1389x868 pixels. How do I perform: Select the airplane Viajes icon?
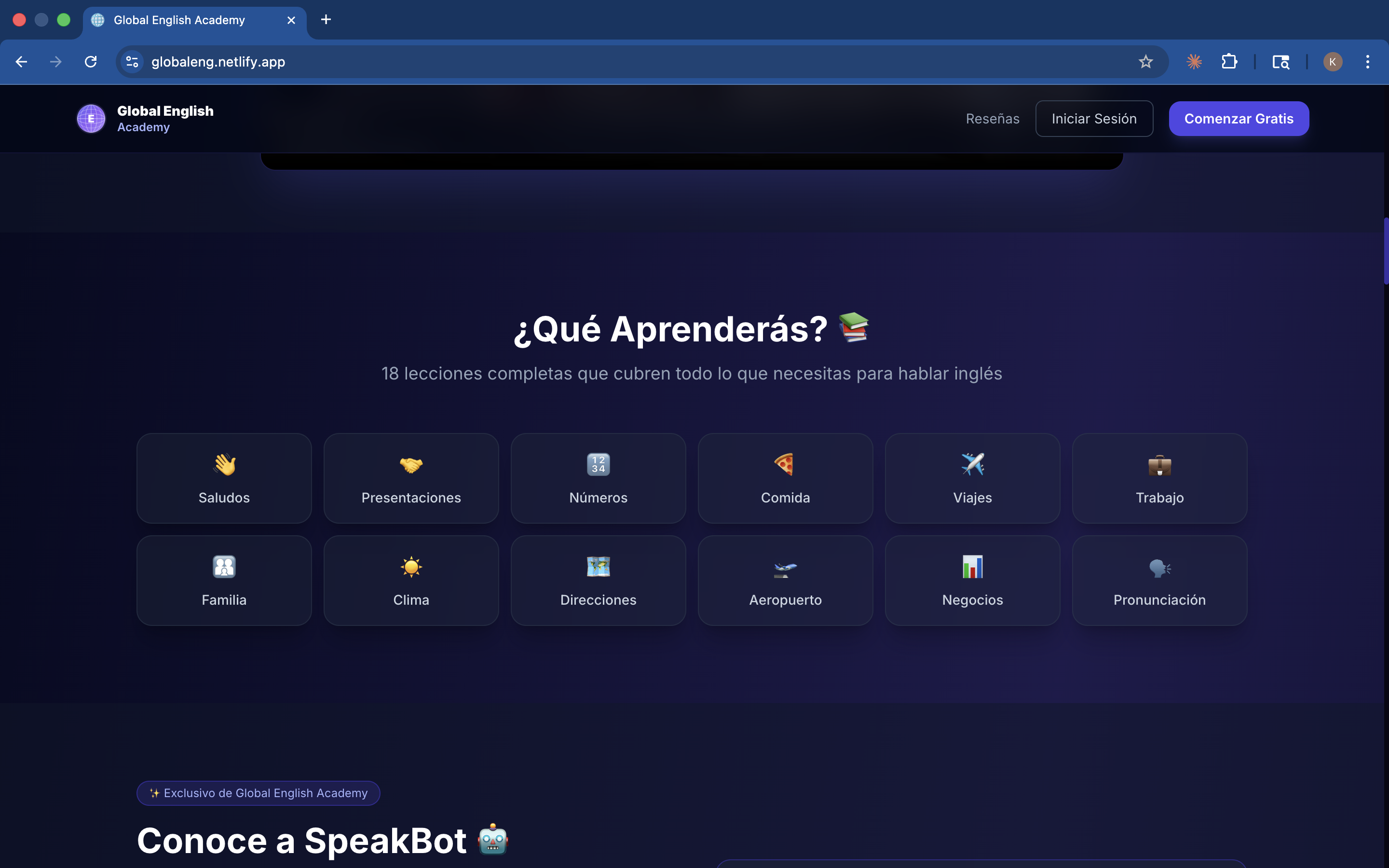(x=972, y=464)
